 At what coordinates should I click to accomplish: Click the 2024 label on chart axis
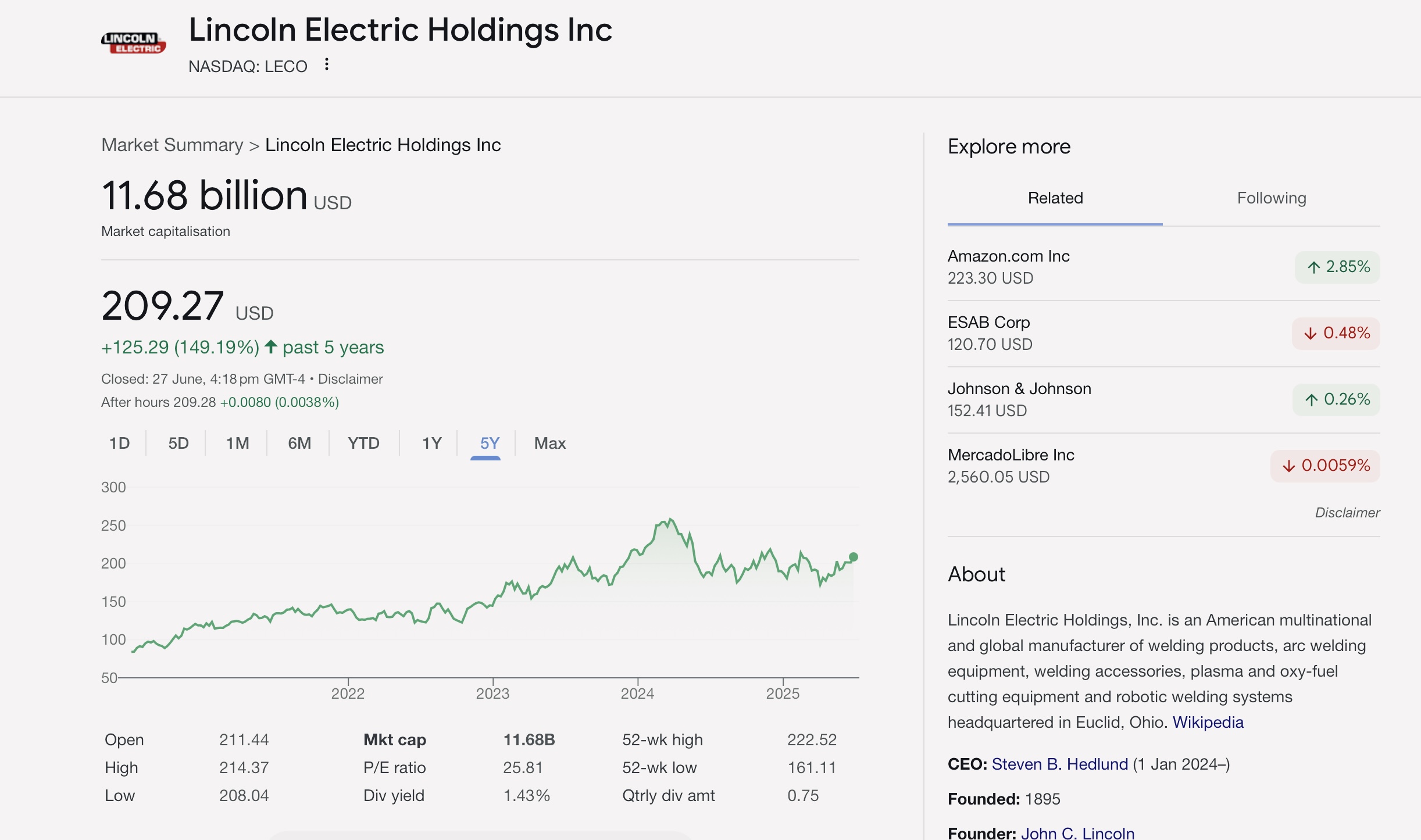pos(637,694)
